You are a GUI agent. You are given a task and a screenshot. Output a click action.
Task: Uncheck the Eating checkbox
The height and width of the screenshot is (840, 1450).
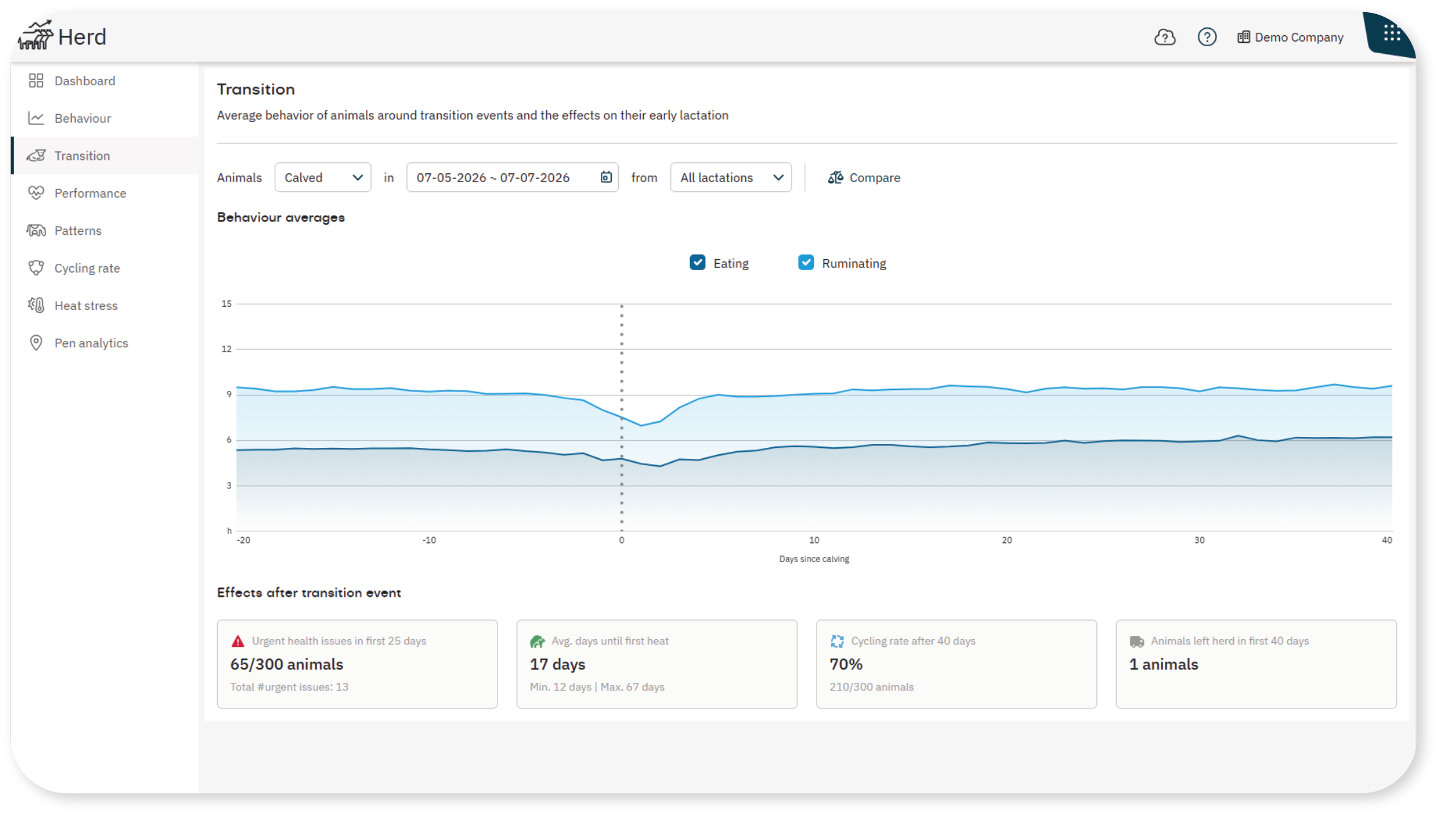(697, 262)
